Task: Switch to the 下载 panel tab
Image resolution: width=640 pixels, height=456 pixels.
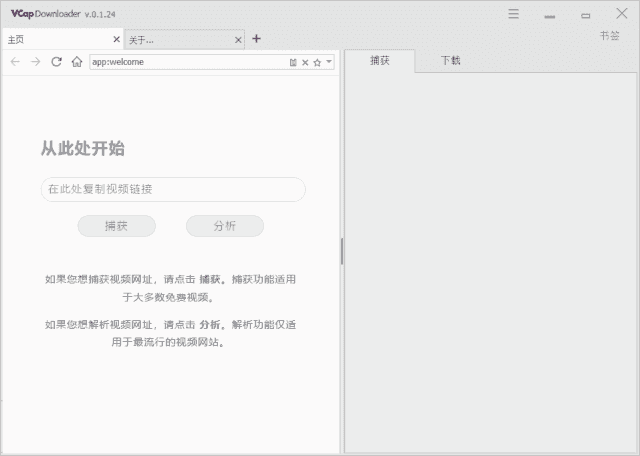Action: click(451, 60)
